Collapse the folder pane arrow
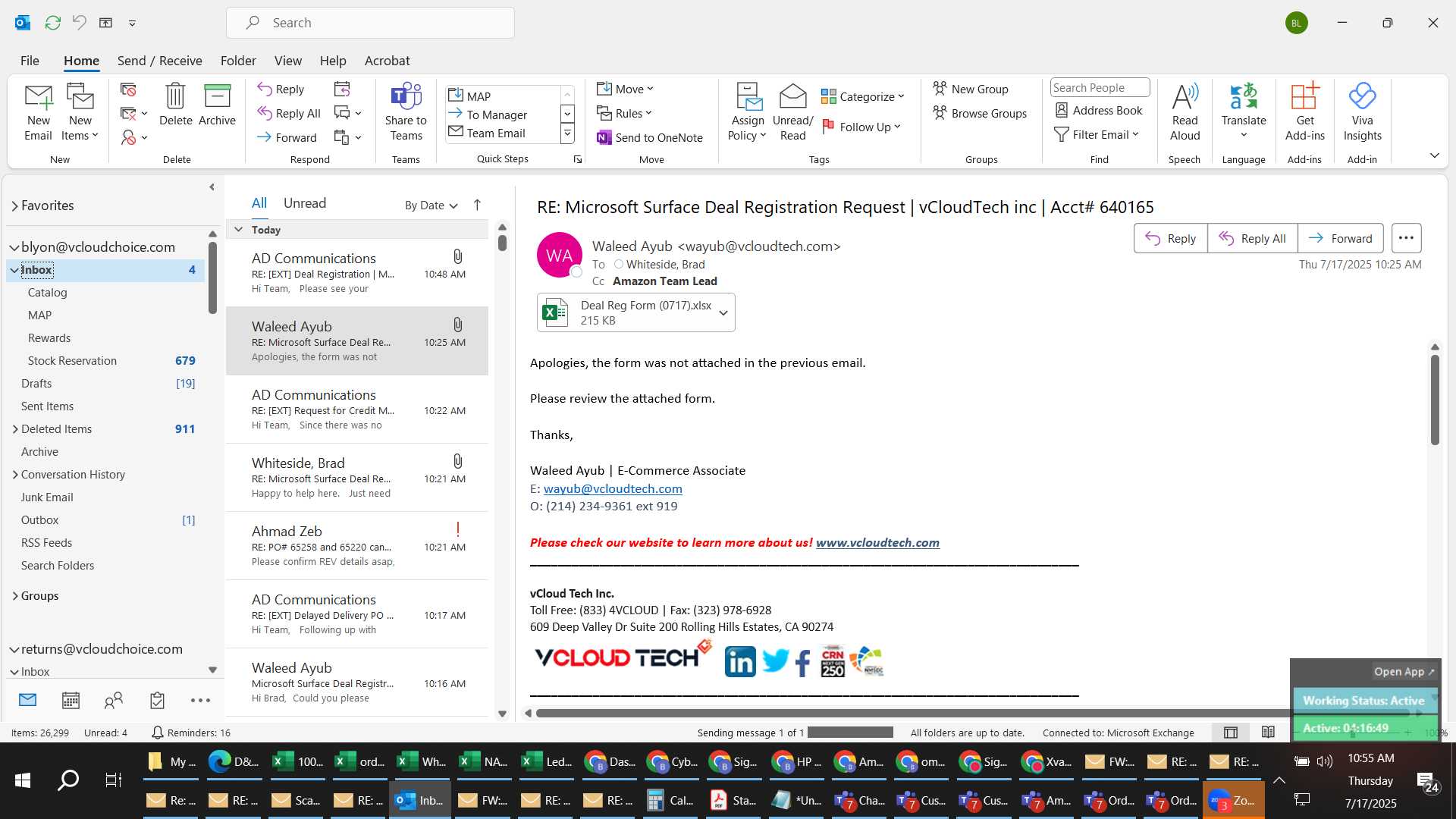The image size is (1456, 819). pos(212,187)
